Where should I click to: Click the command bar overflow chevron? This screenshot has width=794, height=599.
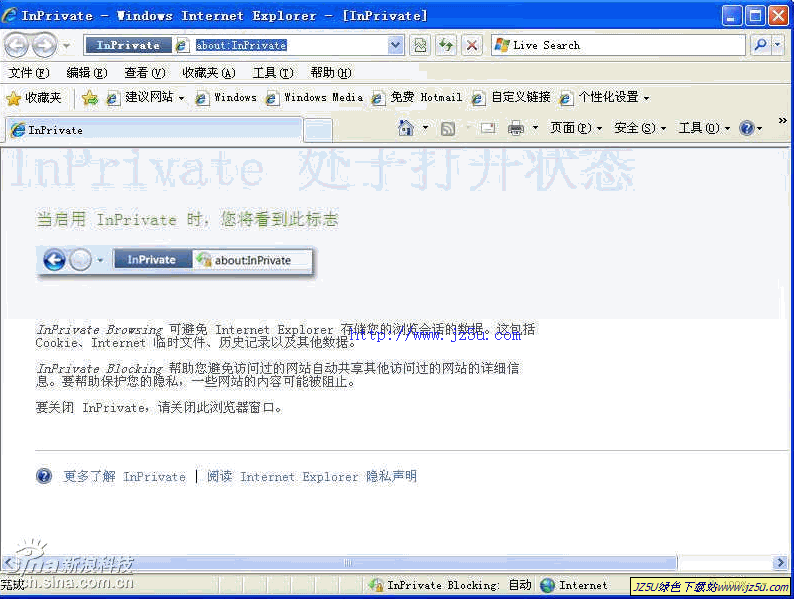tap(782, 121)
